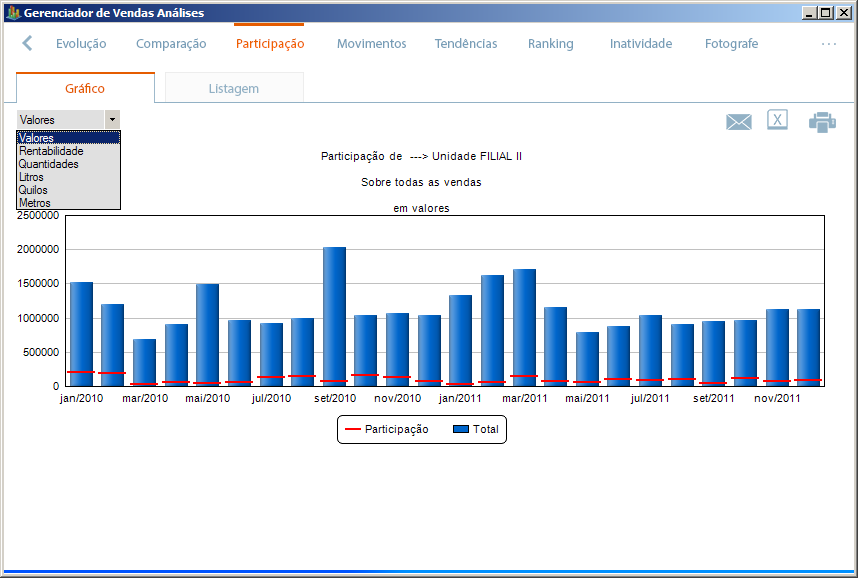This screenshot has width=858, height=578.
Task: Pick Litros from the list
Action: (32, 177)
